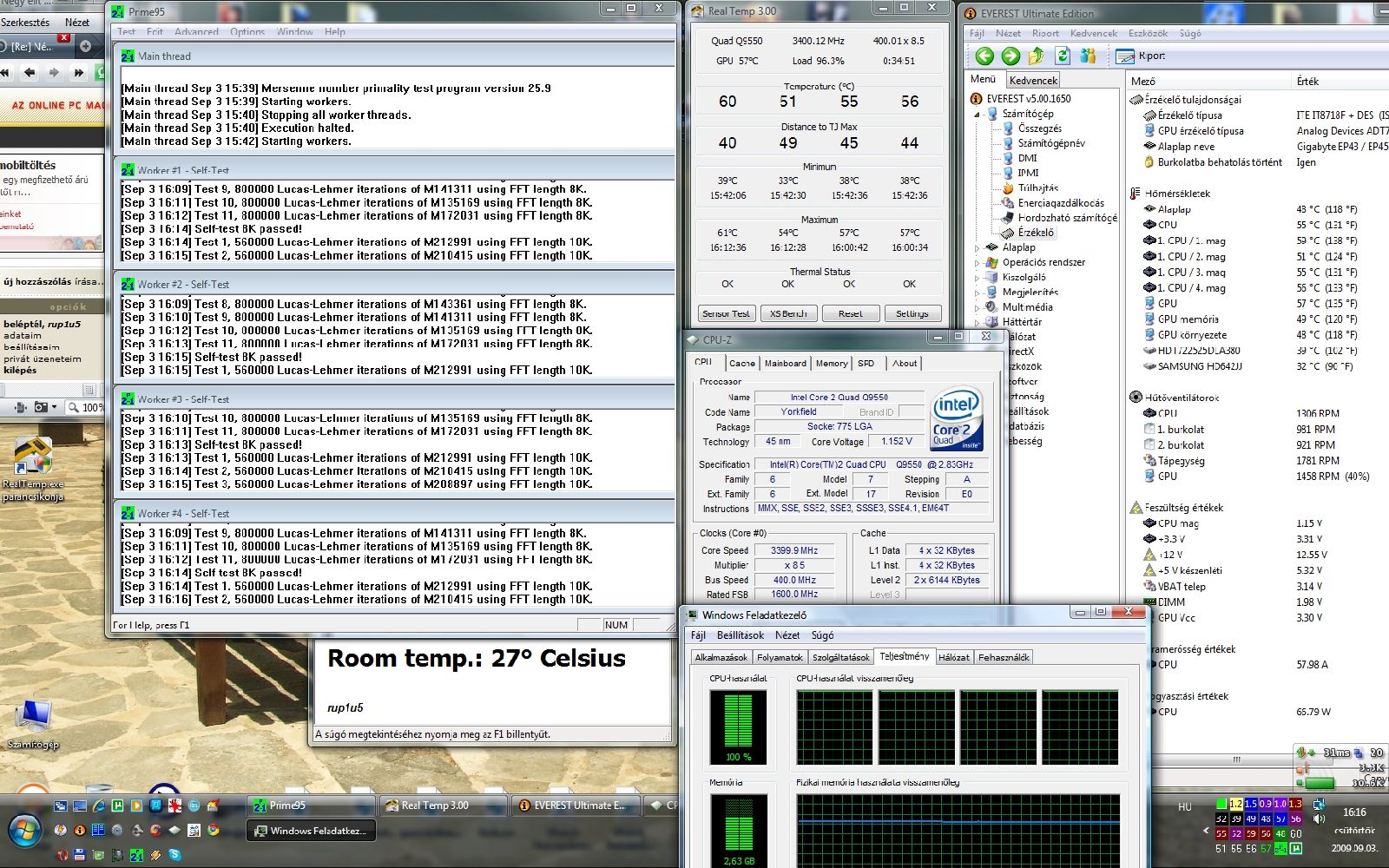Image resolution: width=1389 pixels, height=868 pixels.
Task: Launch Internet Explorer from the quick launch
Action: 98,806
